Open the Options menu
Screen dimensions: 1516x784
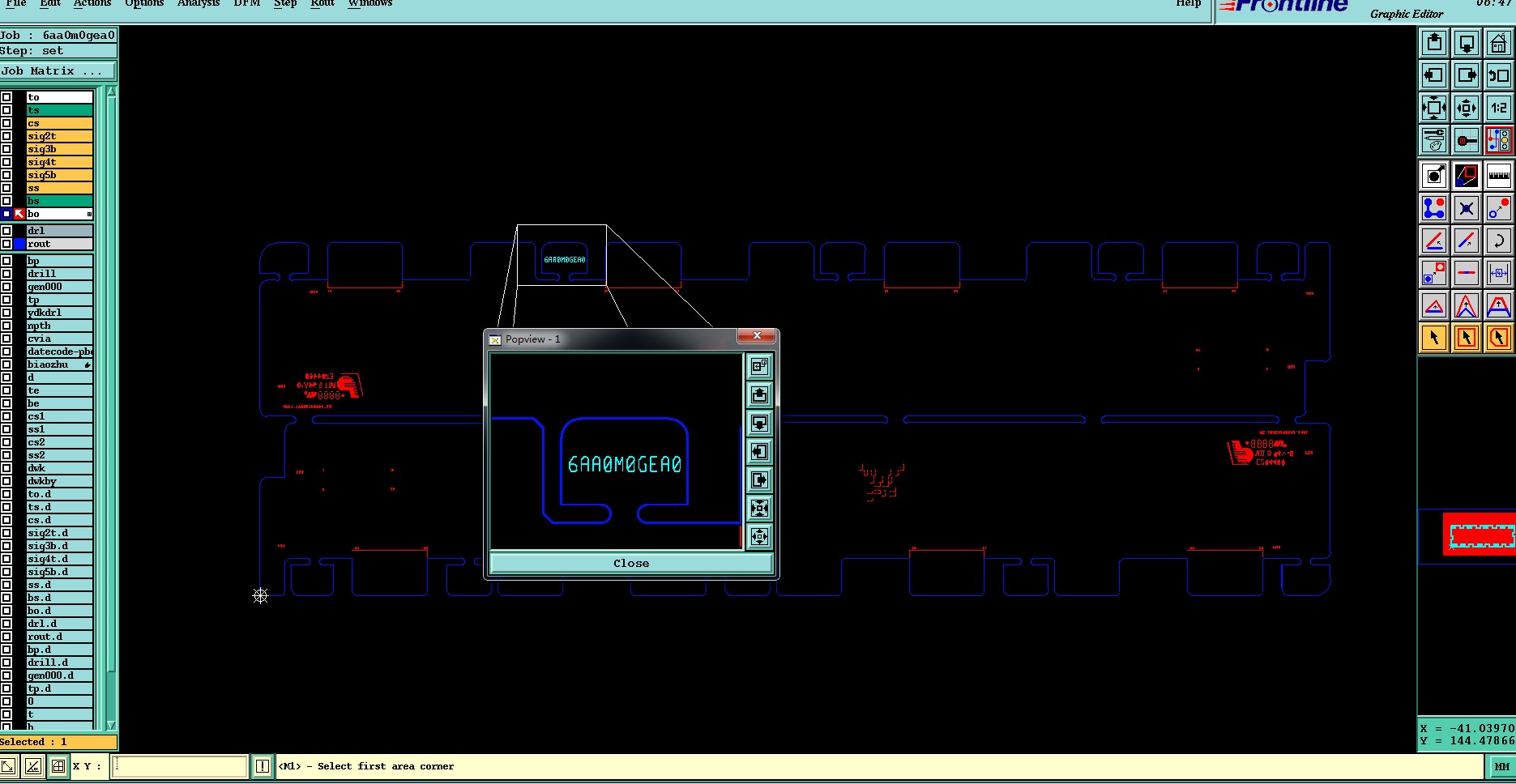144,3
